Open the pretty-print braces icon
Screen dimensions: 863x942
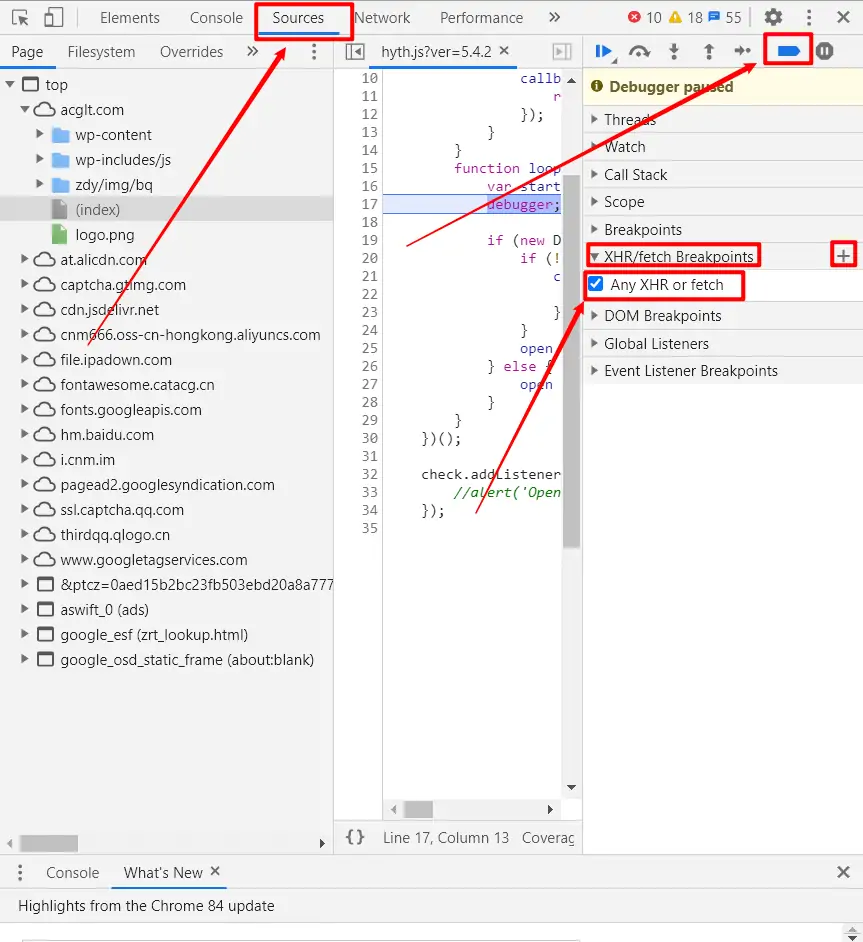coord(356,838)
